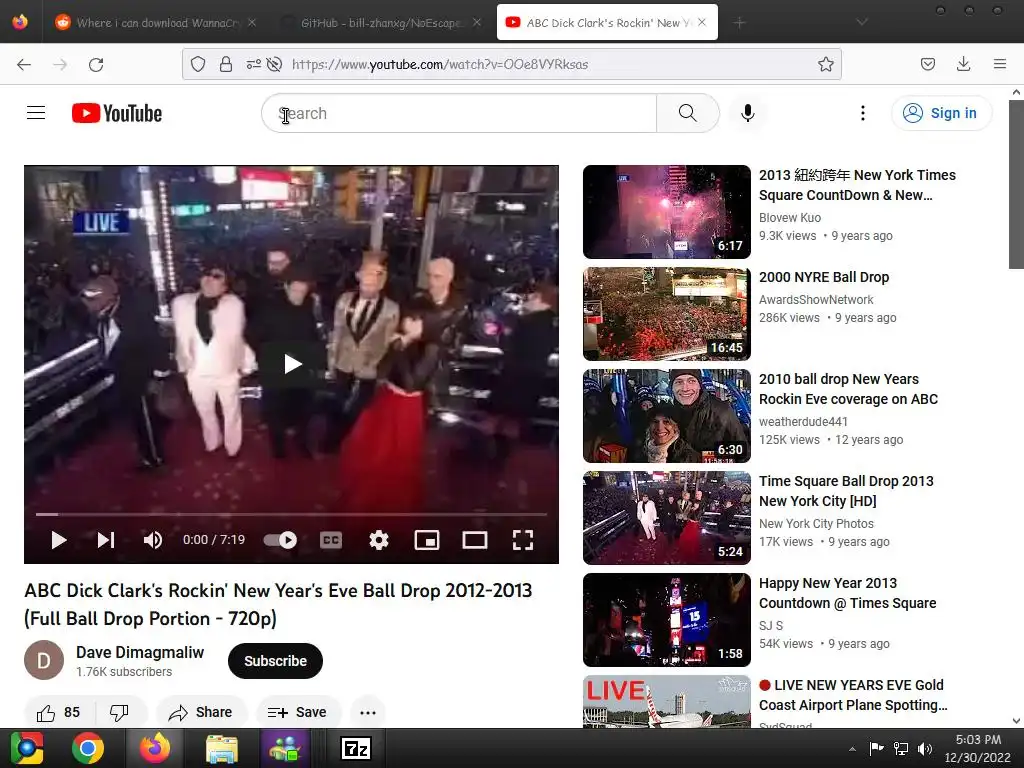The image size is (1024, 768).
Task: Open the YouTube guide hamburger menu
Action: tap(36, 113)
